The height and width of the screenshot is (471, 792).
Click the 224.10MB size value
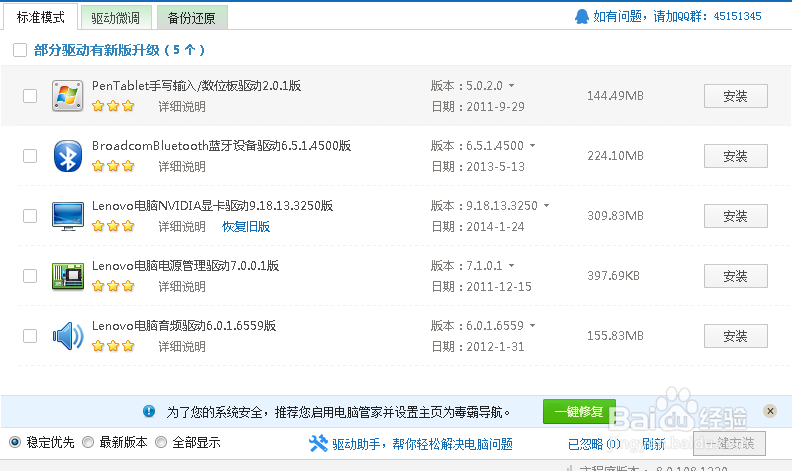click(x=615, y=156)
